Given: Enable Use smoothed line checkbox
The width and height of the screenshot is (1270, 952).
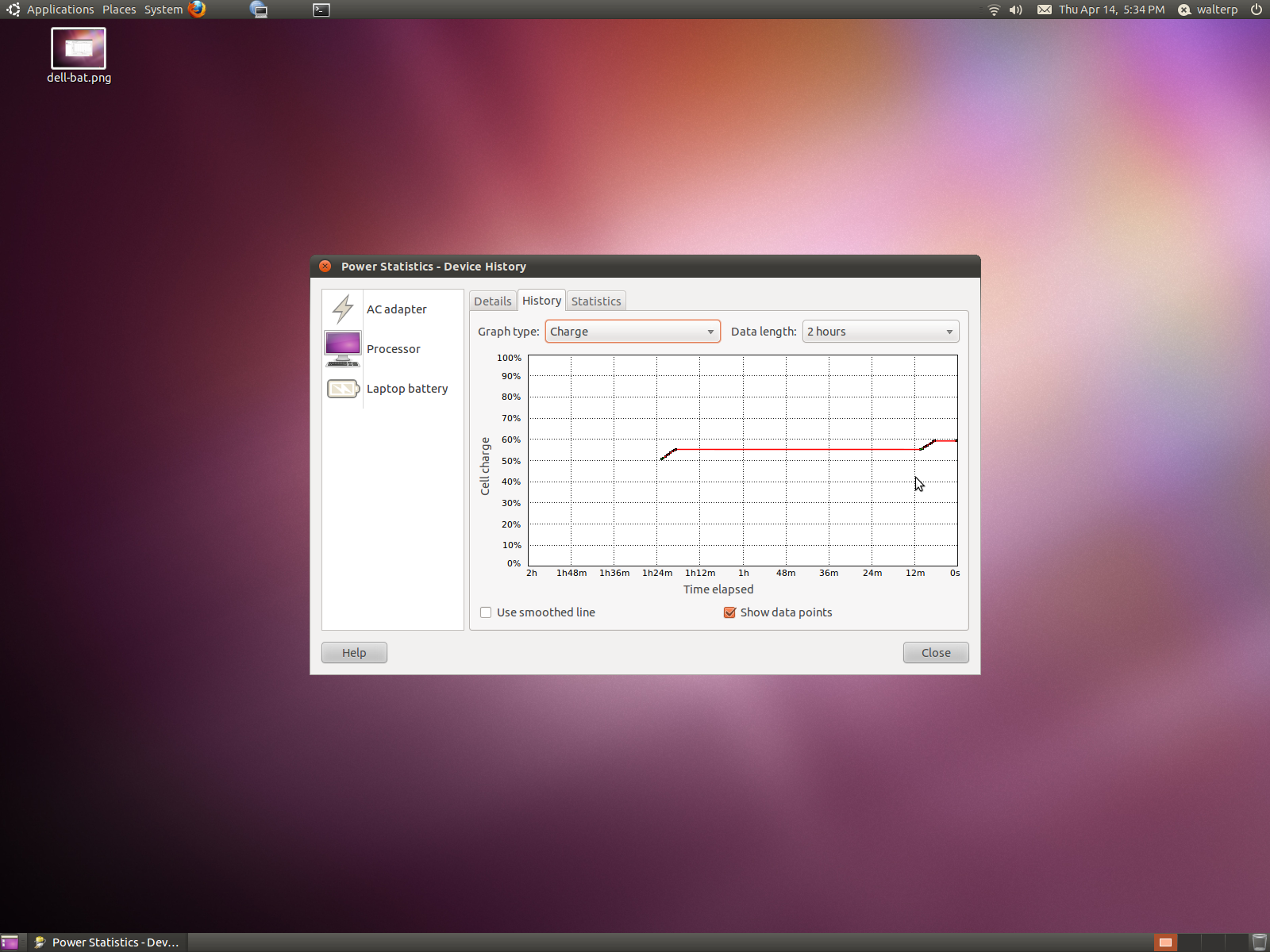Looking at the screenshot, I should coord(486,612).
